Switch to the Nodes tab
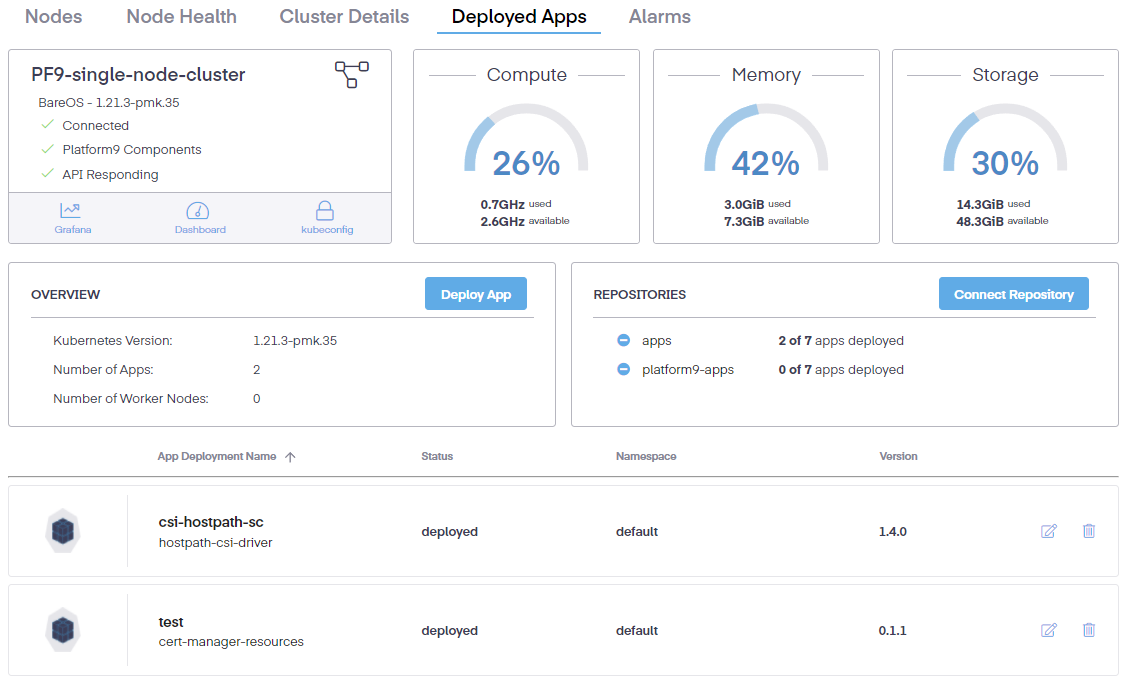The height and width of the screenshot is (687, 1132). pyautogui.click(x=54, y=17)
